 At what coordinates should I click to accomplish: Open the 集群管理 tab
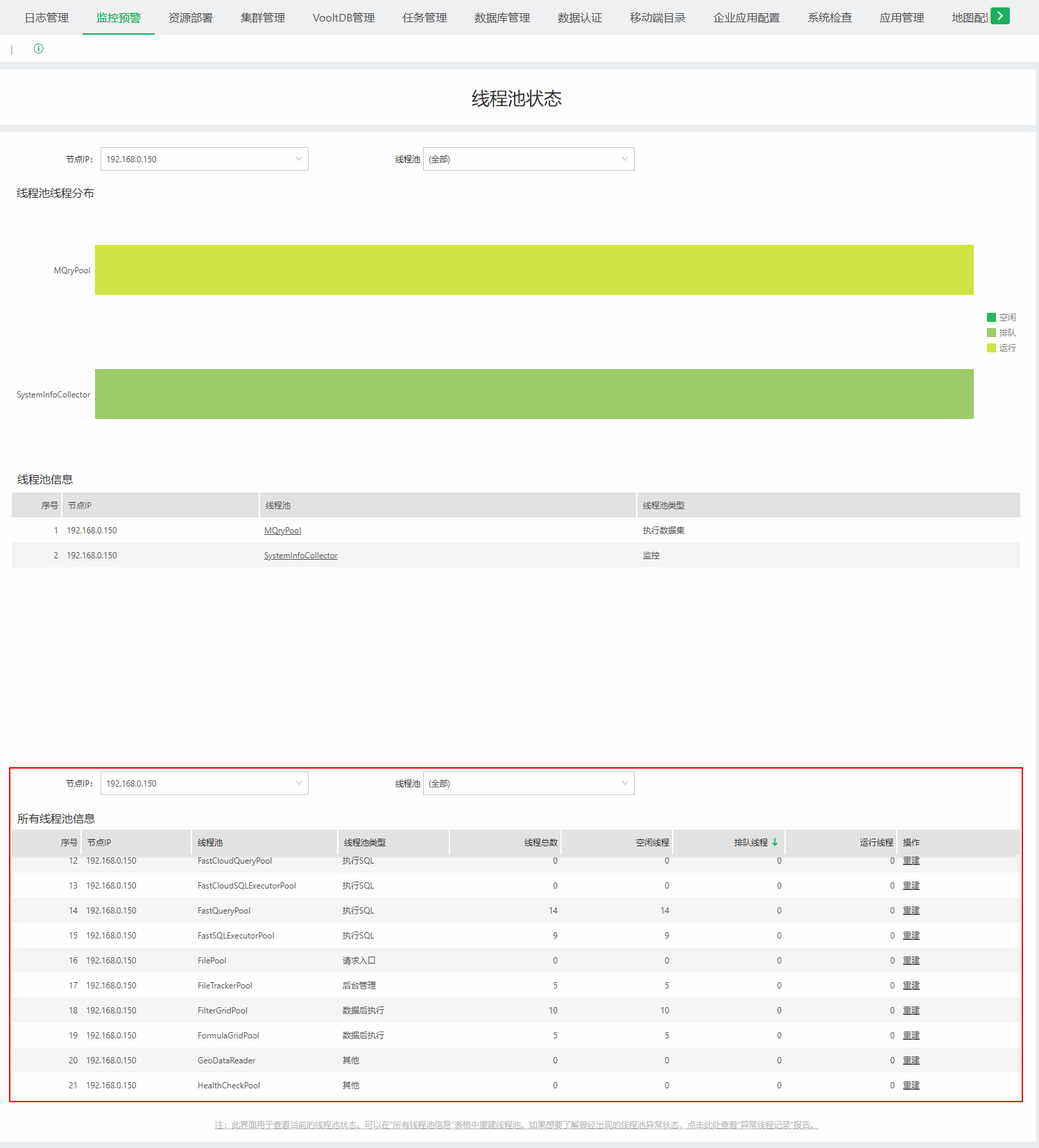coord(263,17)
